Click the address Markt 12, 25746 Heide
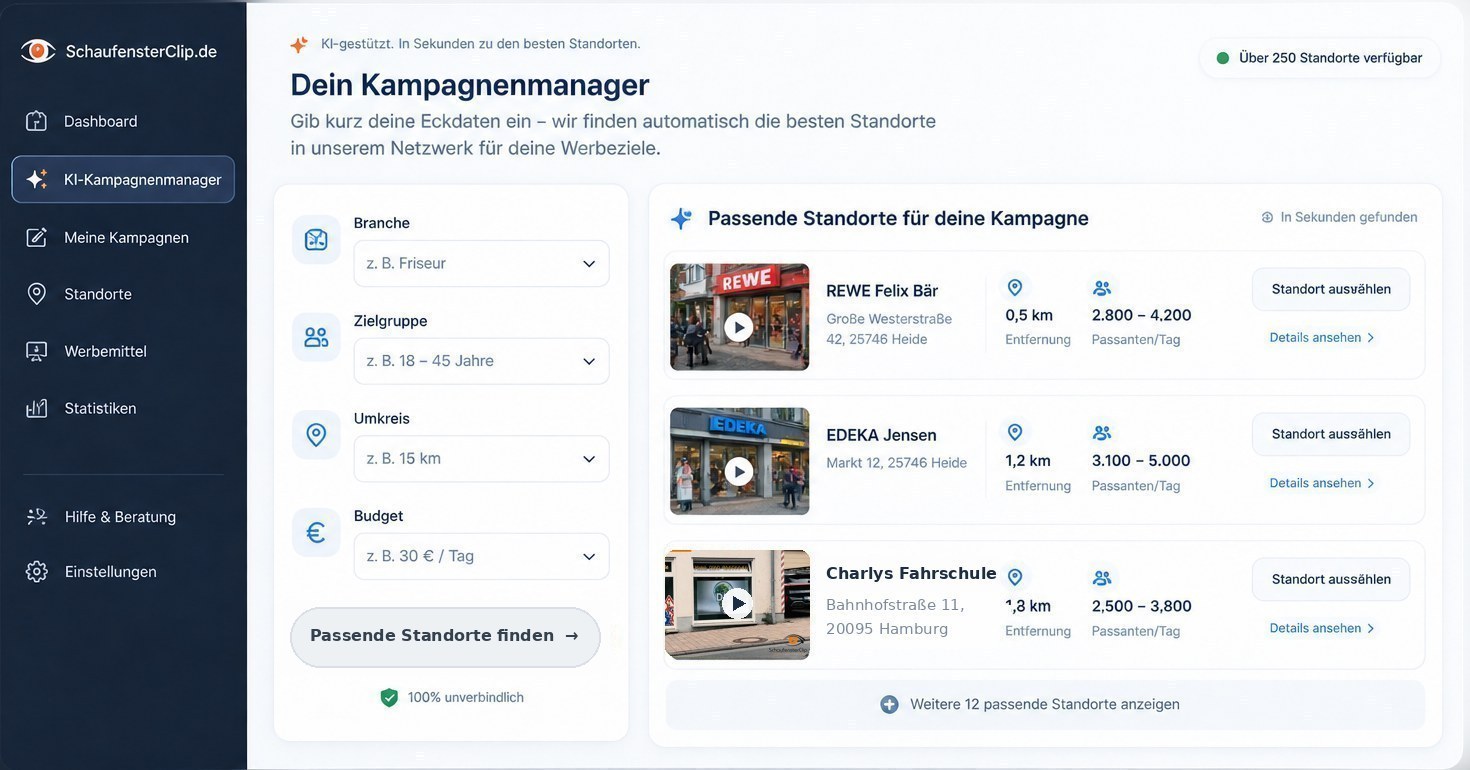Viewport: 1470px width, 770px height. (x=896, y=463)
